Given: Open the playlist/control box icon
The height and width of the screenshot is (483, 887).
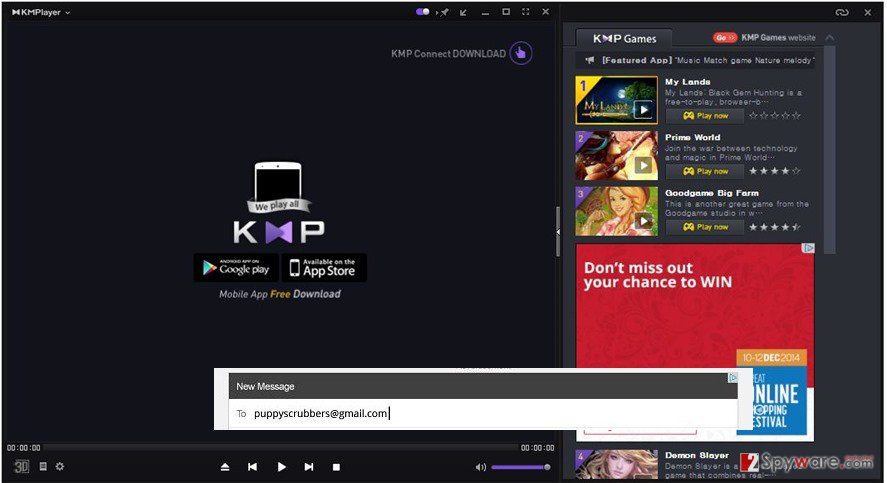Looking at the screenshot, I should coord(43,466).
